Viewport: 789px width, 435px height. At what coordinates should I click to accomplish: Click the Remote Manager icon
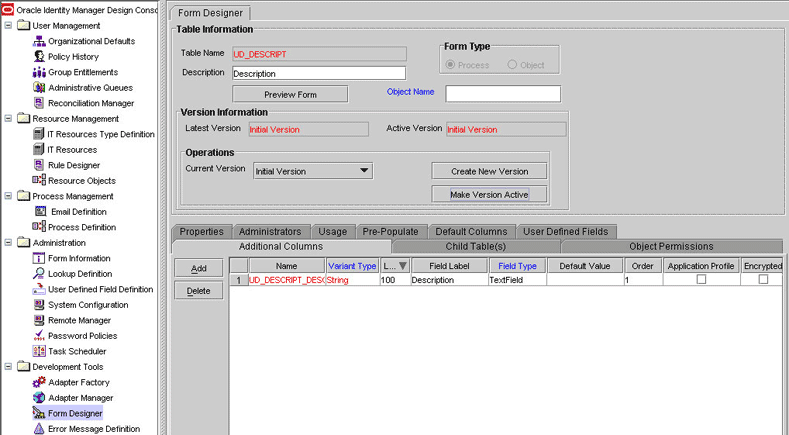click(x=39, y=320)
